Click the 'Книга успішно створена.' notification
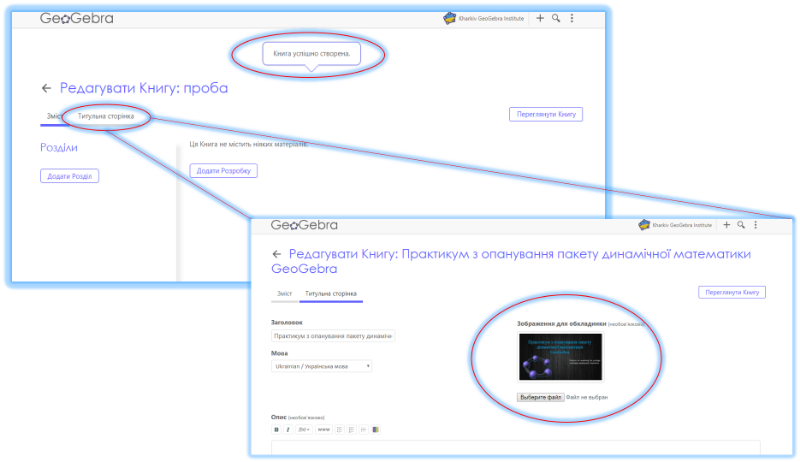This screenshot has width=800, height=462. tap(312, 54)
